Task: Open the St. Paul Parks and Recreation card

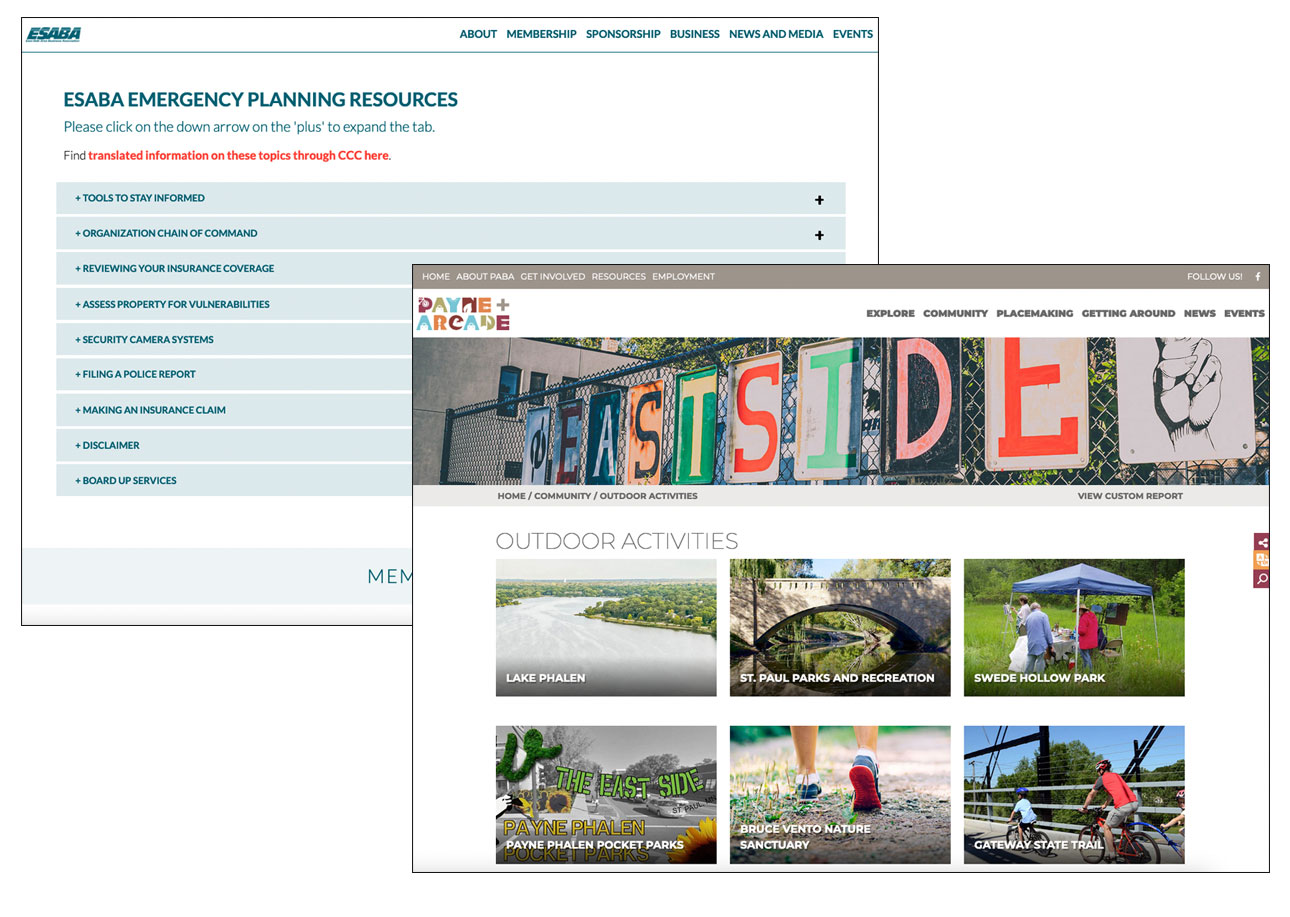Action: click(840, 627)
